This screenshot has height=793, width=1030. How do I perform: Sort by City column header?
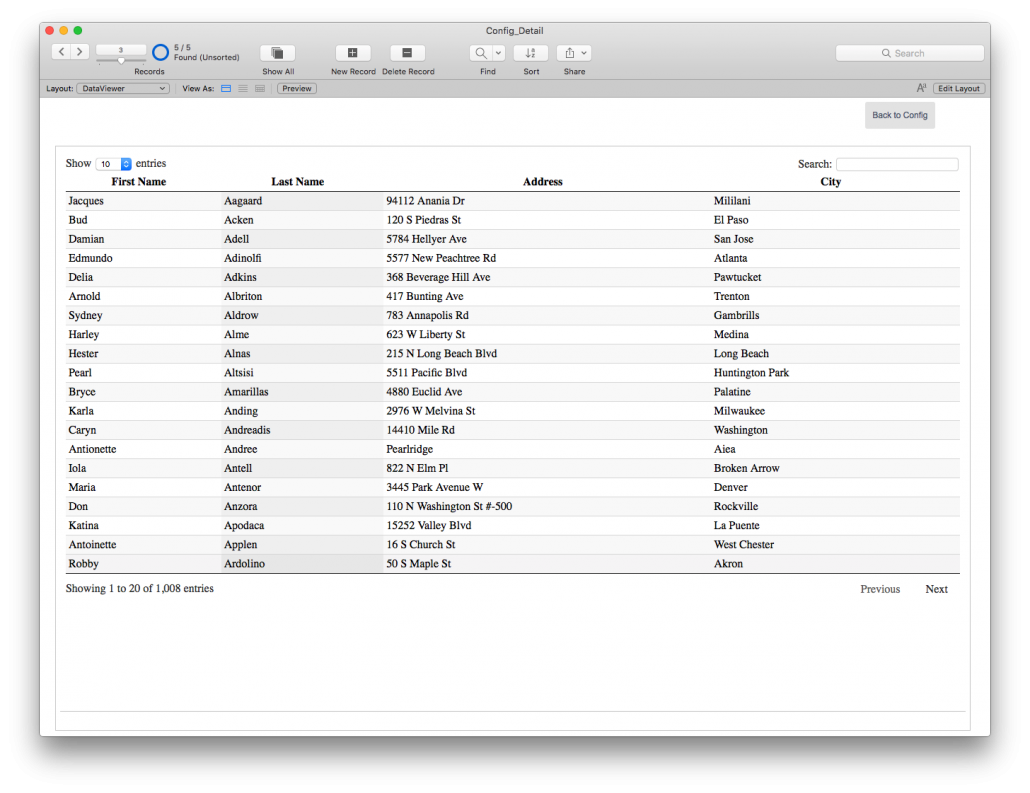tap(830, 181)
